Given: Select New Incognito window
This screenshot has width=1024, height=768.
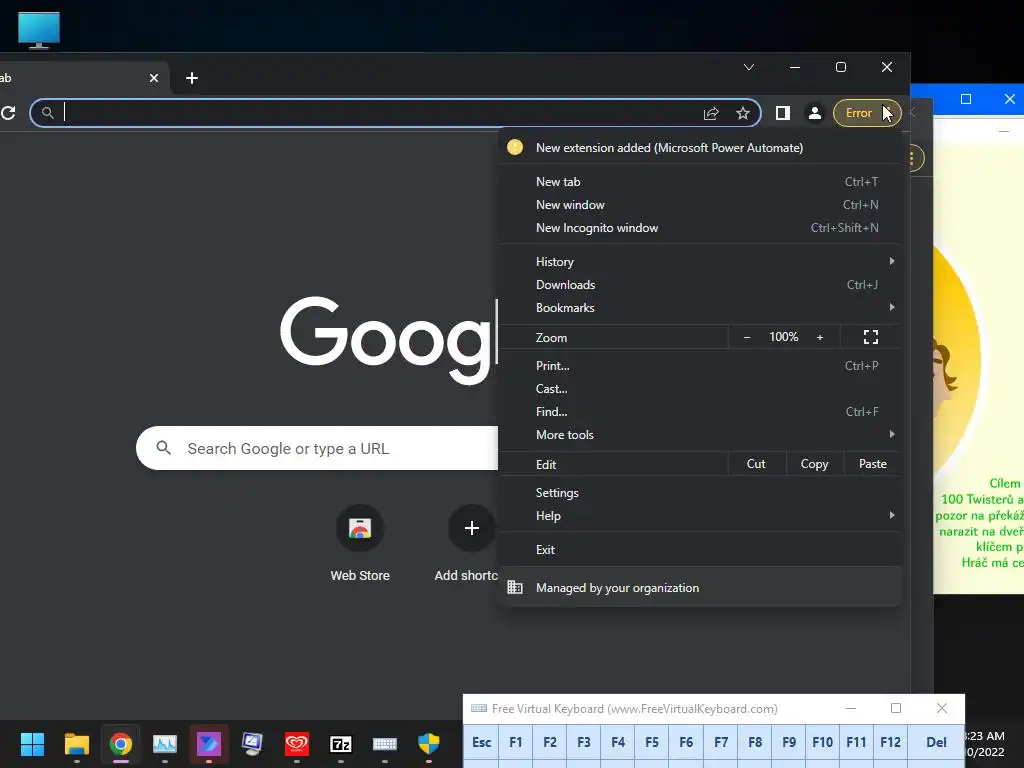Looking at the screenshot, I should pyautogui.click(x=700, y=228).
